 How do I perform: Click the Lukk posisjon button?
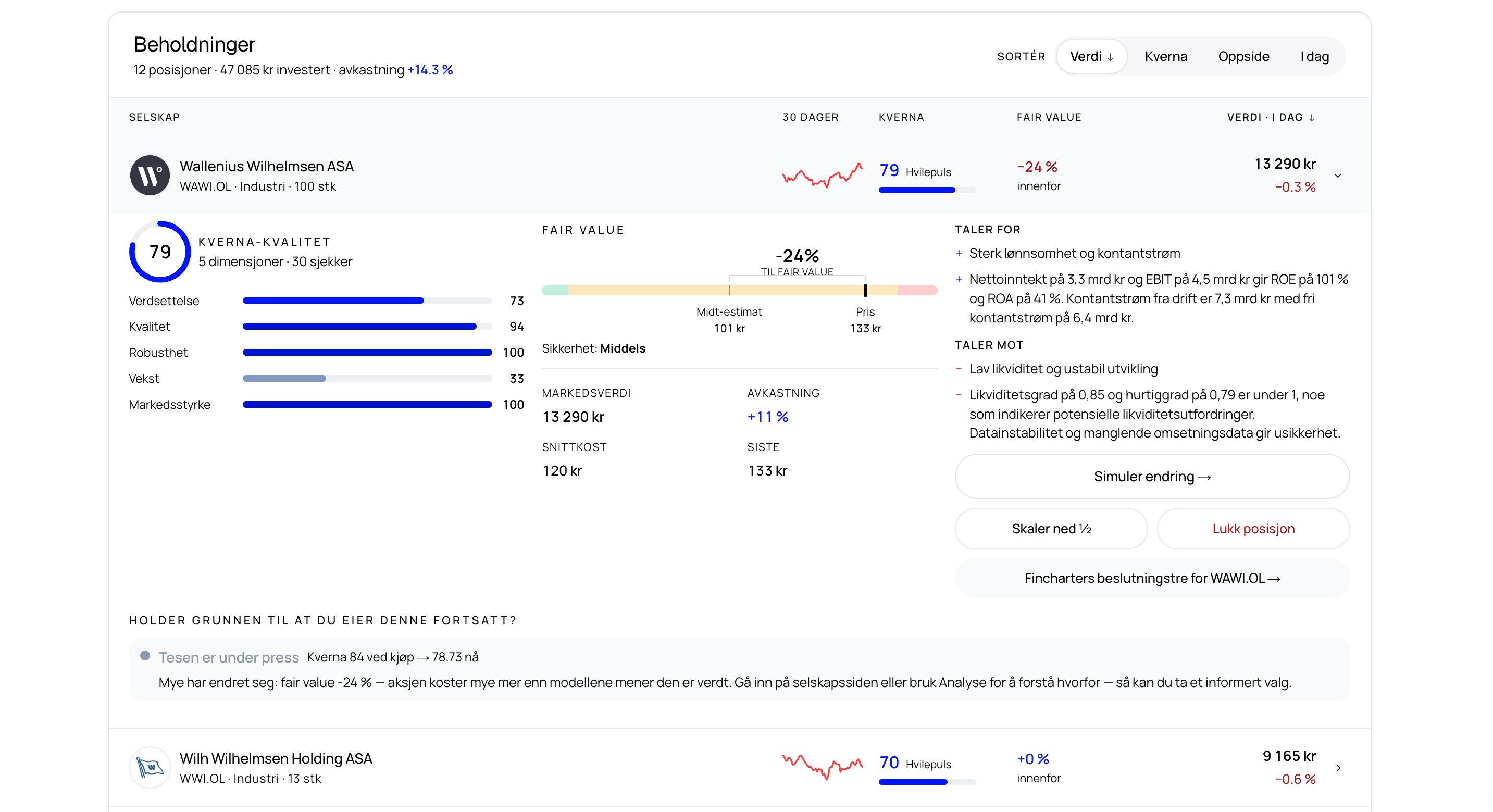click(1253, 529)
